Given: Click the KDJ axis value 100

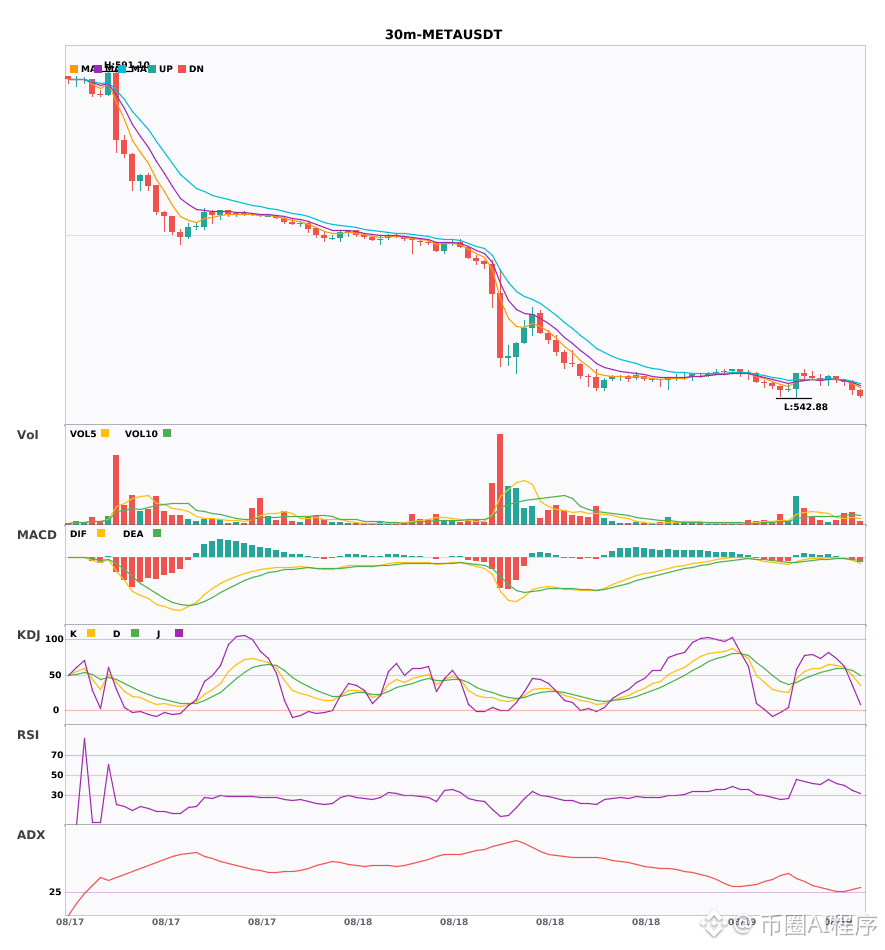Looking at the screenshot, I should (54, 639).
